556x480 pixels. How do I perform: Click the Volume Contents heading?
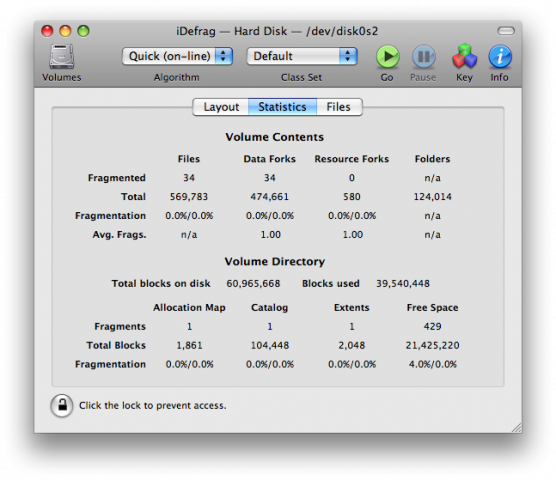pyautogui.click(x=274, y=137)
